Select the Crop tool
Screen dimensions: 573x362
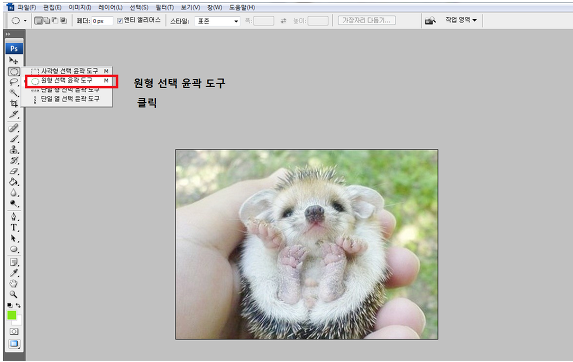tap(14, 103)
